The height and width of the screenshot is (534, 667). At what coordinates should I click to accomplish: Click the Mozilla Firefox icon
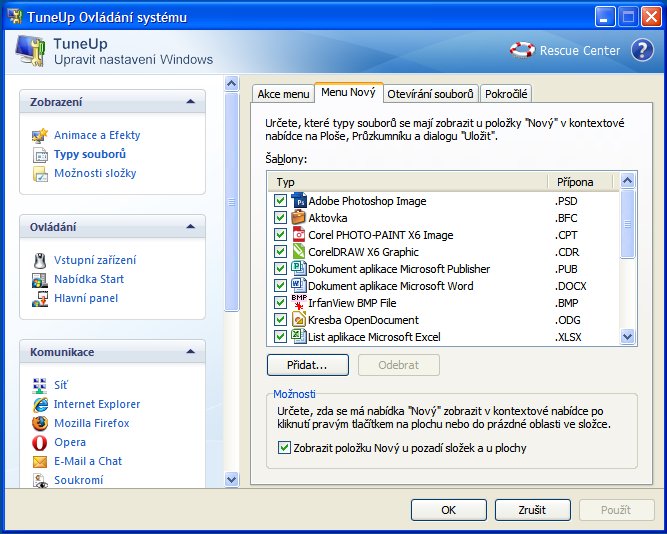pyautogui.click(x=40, y=423)
